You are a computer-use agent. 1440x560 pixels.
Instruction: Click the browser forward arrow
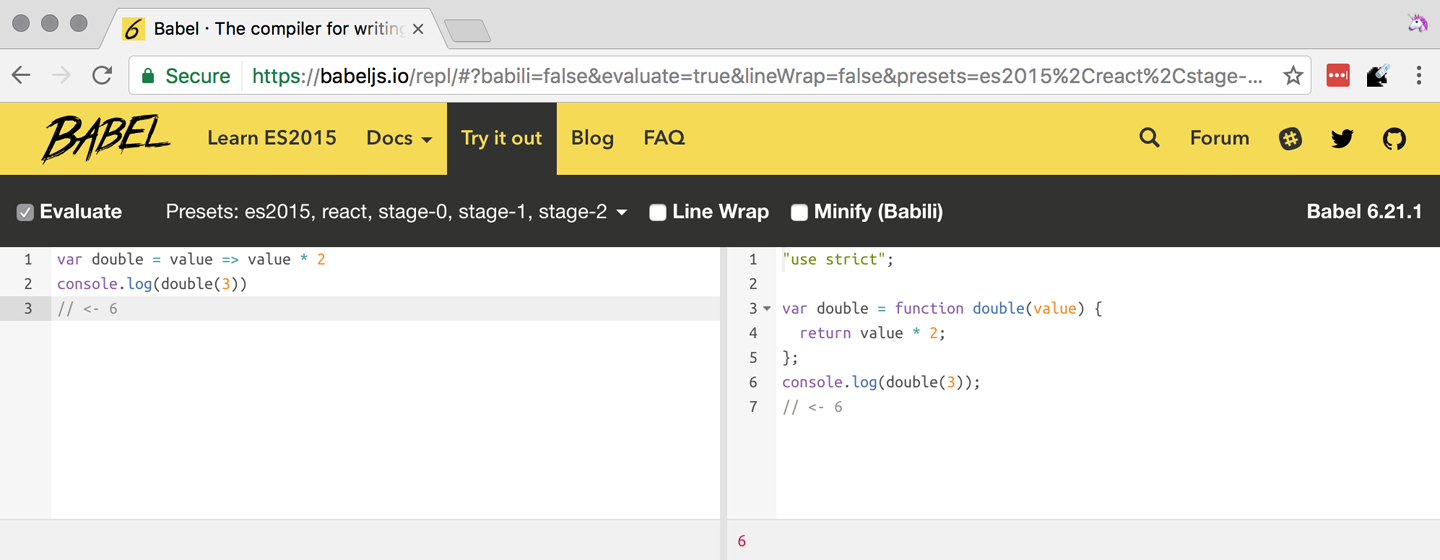point(61,75)
